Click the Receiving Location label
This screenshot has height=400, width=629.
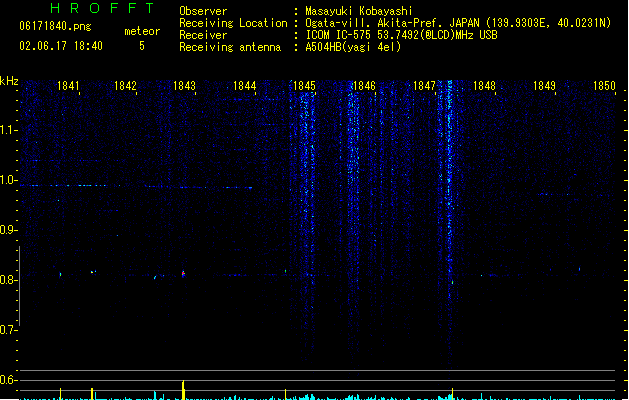click(x=233, y=23)
